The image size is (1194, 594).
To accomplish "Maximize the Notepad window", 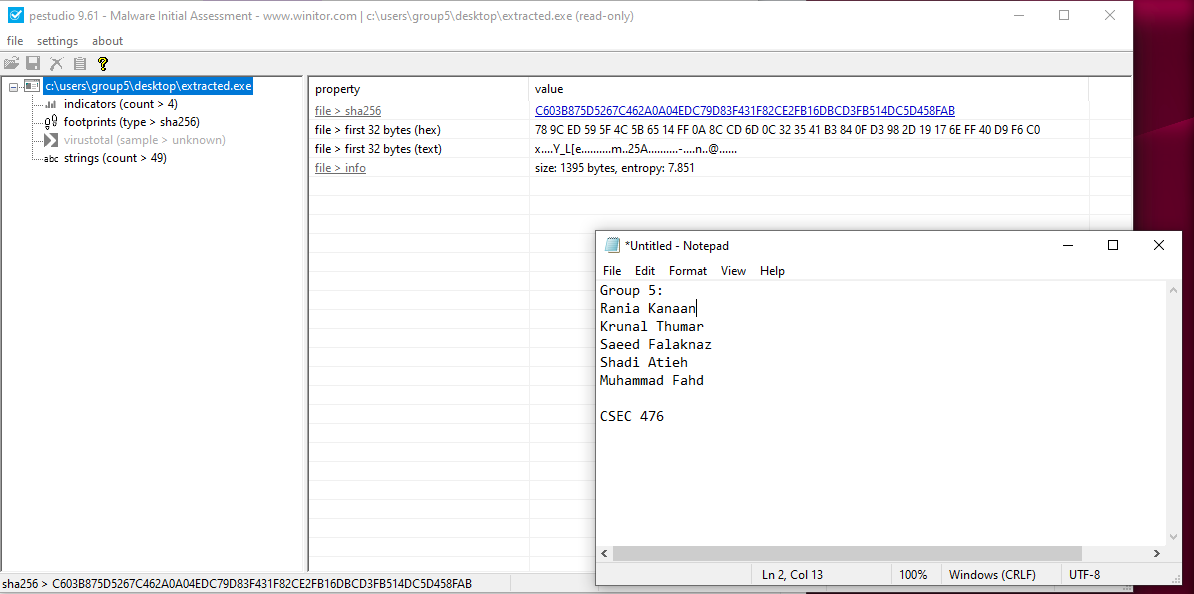I will coord(1113,245).
